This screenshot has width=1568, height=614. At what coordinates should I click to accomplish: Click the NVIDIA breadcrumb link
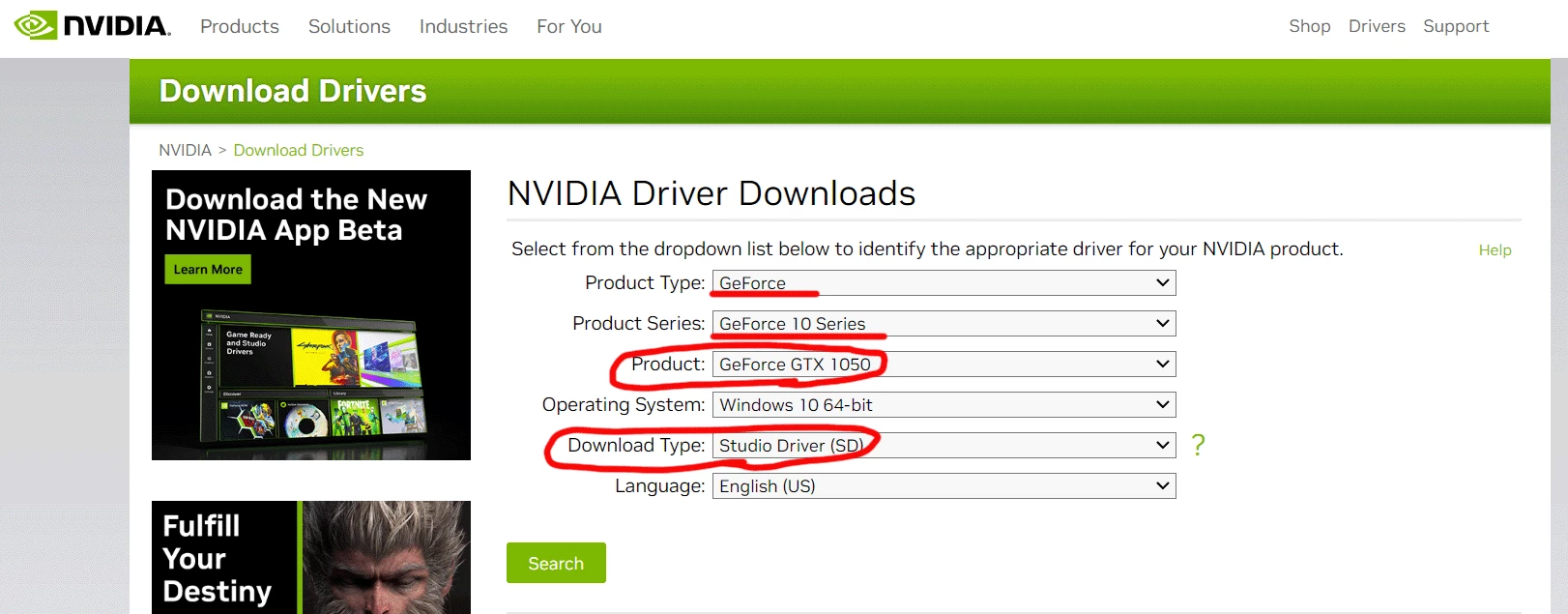pyautogui.click(x=185, y=150)
